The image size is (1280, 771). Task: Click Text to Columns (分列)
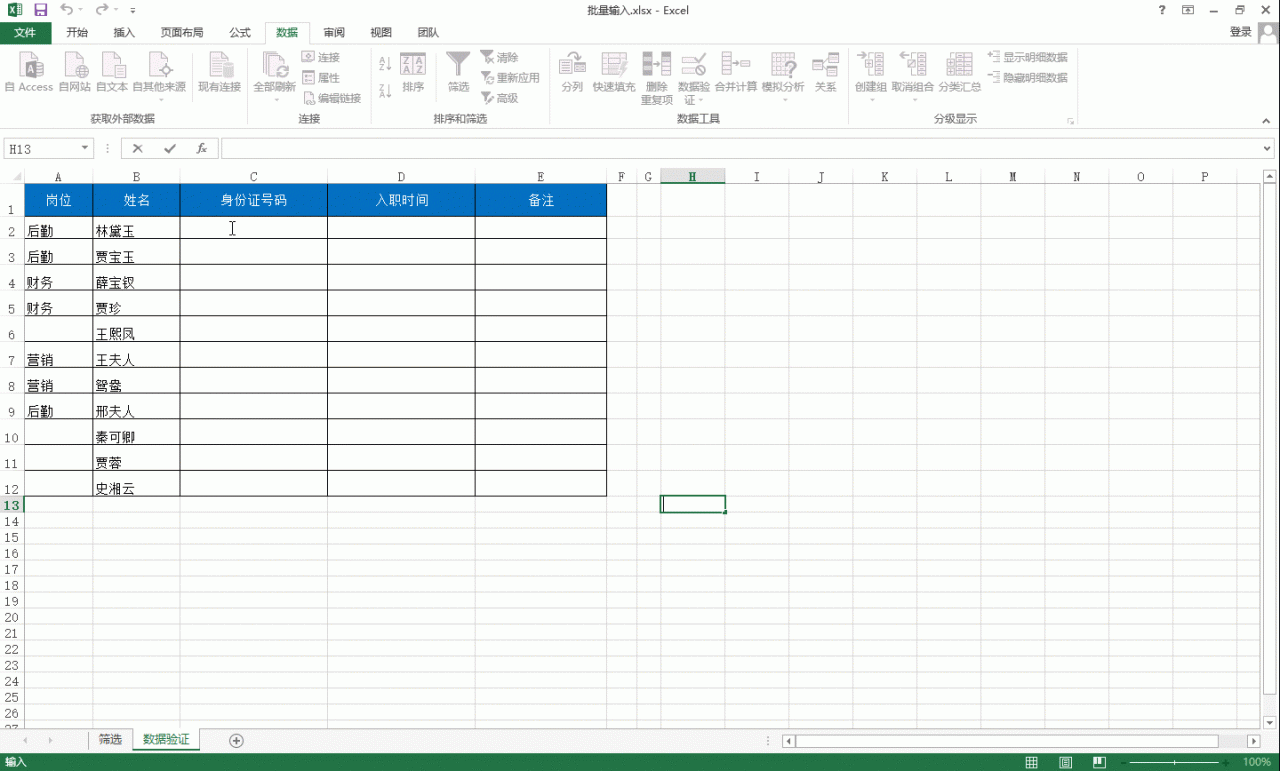point(572,73)
